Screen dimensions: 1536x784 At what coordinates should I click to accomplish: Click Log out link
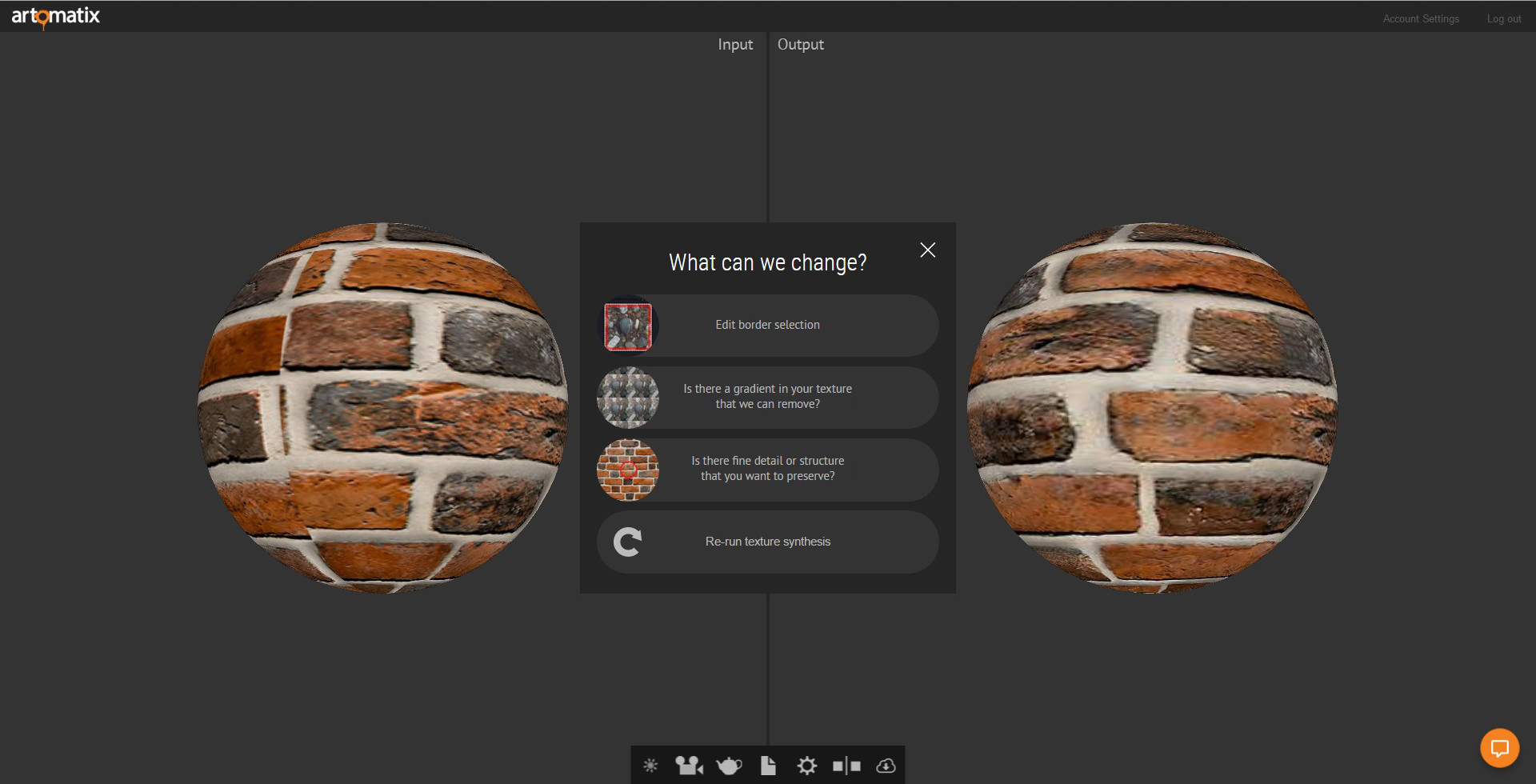[1504, 18]
